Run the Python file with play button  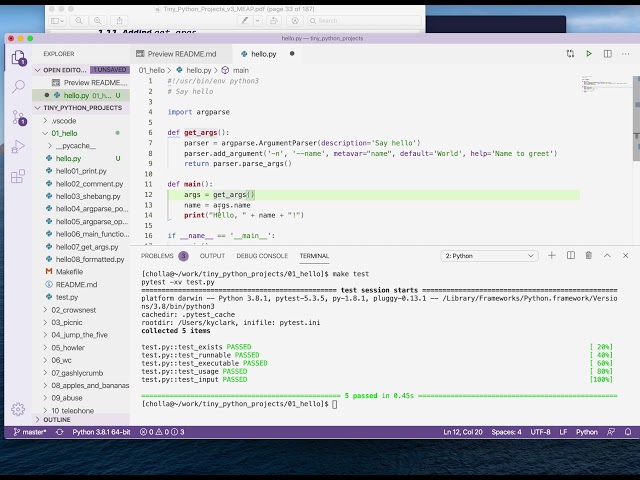(589, 53)
